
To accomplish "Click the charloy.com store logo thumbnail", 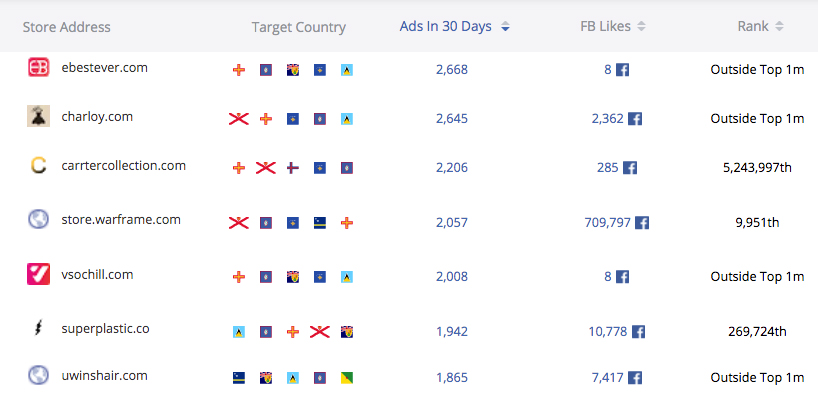I will click(39, 116).
